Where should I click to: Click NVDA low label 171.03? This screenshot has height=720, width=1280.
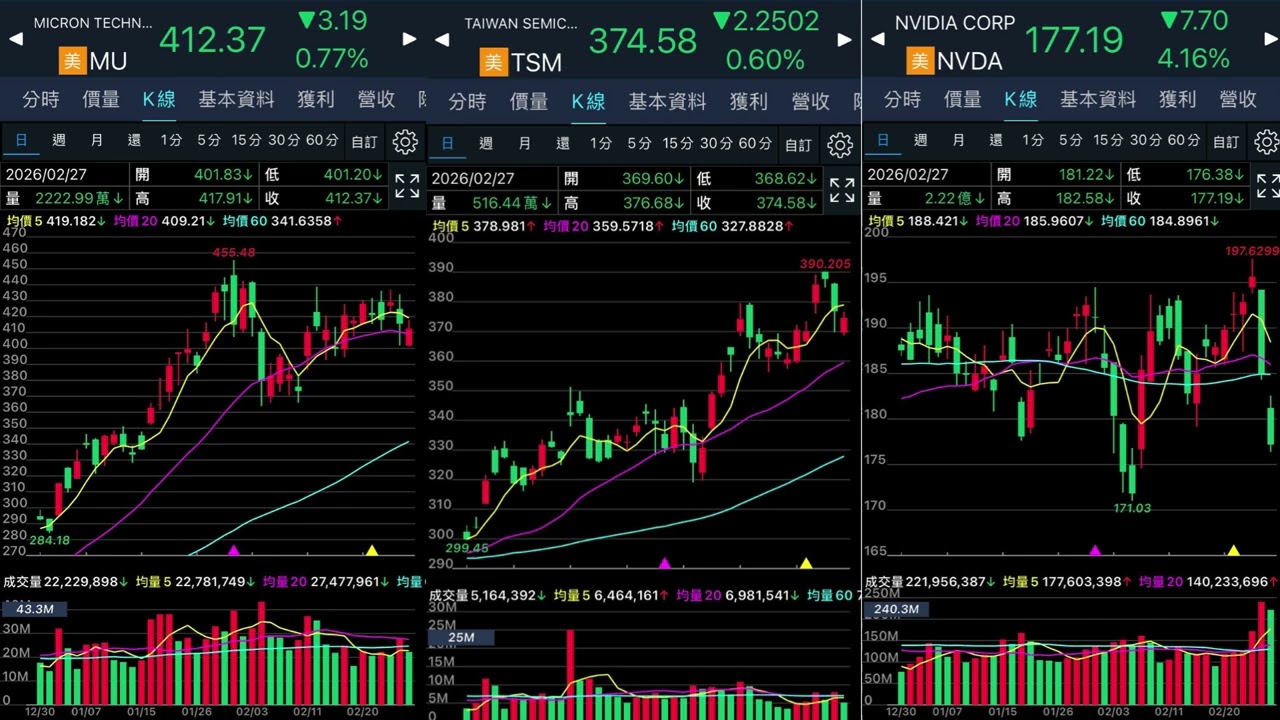point(1132,508)
